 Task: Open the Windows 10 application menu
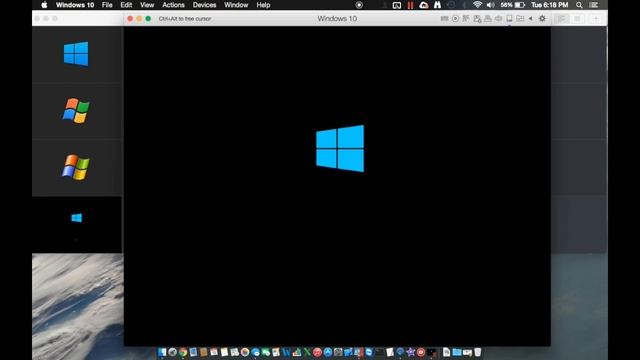tap(75, 5)
